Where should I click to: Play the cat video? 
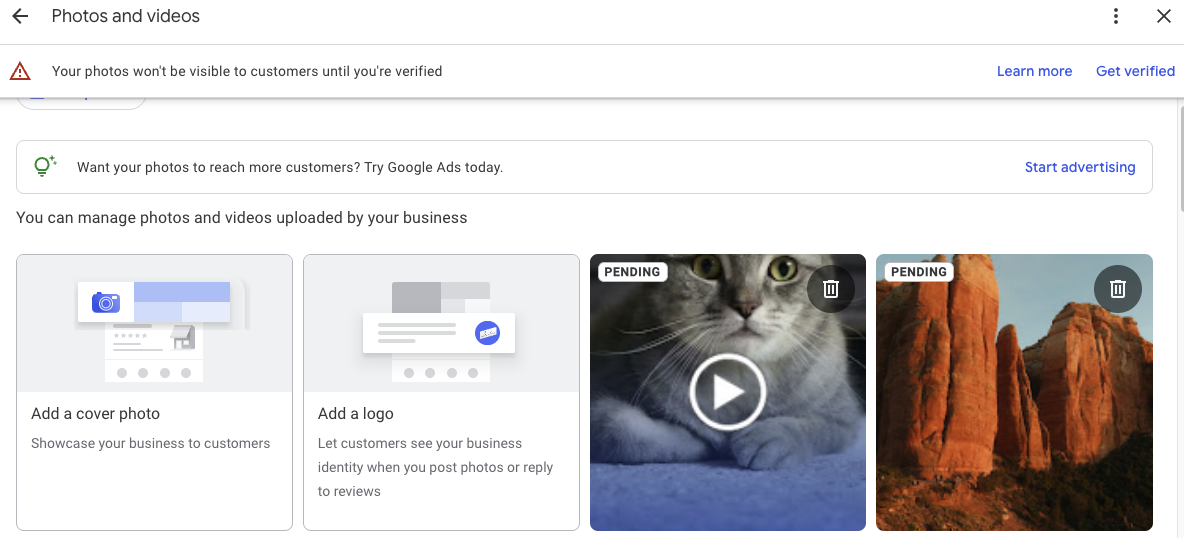pos(727,392)
